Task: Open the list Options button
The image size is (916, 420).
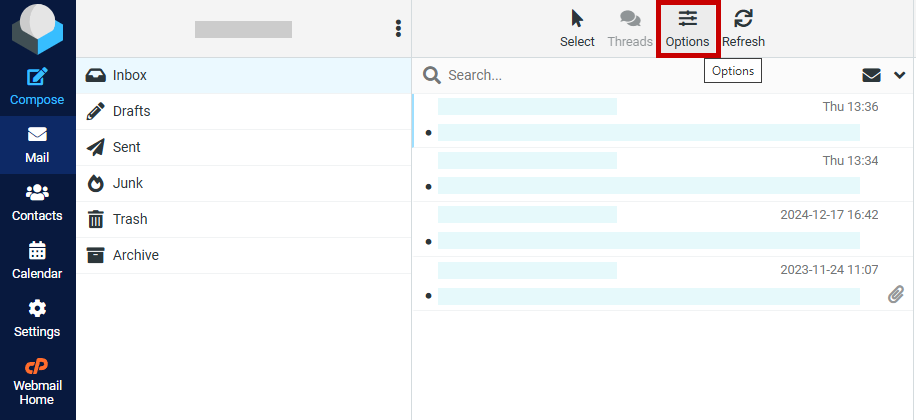Action: coord(688,29)
